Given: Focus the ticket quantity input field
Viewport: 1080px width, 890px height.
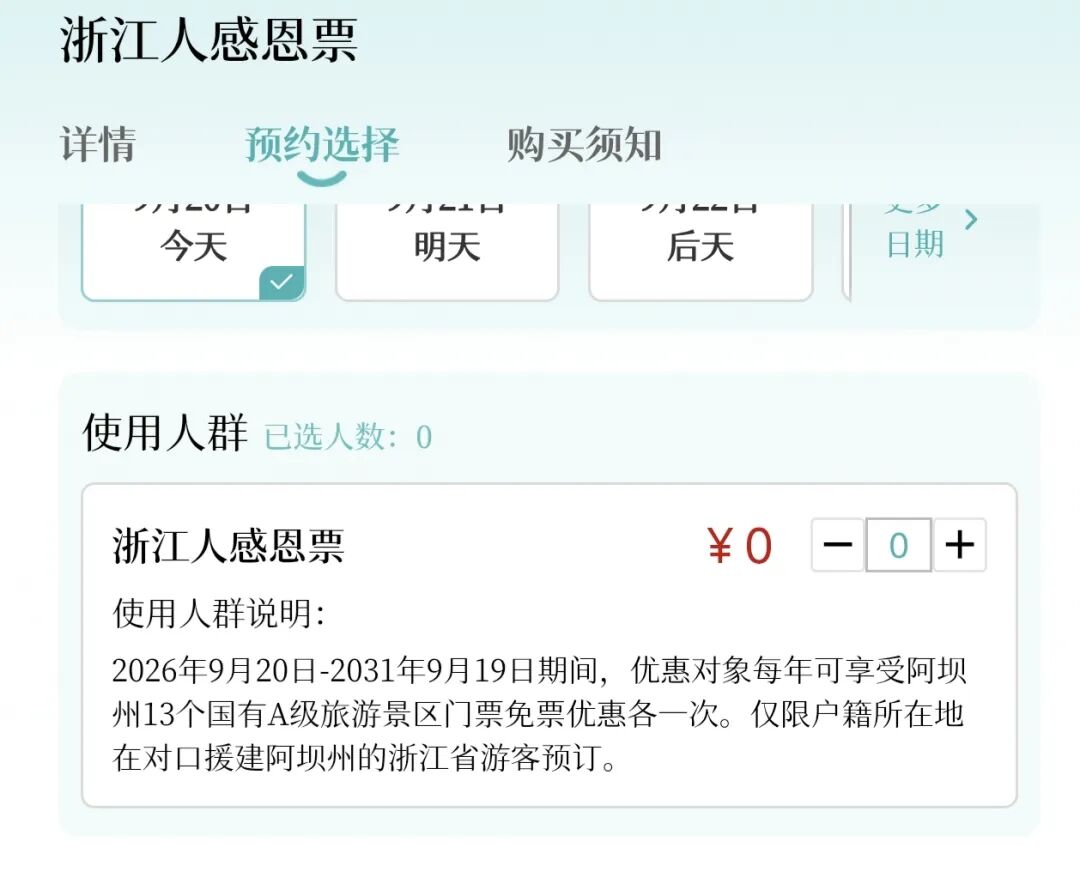Looking at the screenshot, I should (898, 545).
